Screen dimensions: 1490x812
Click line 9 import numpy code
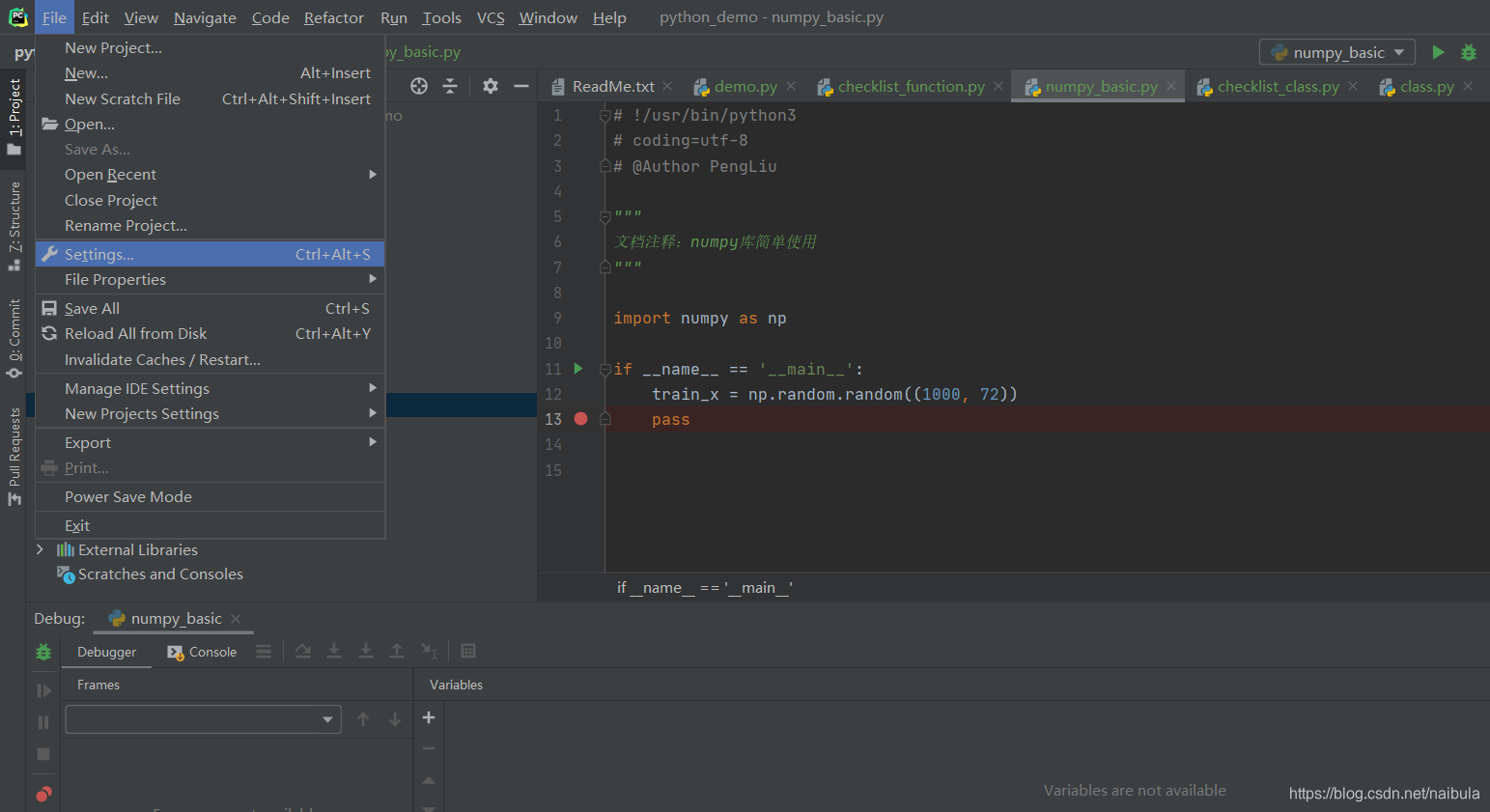coord(700,318)
